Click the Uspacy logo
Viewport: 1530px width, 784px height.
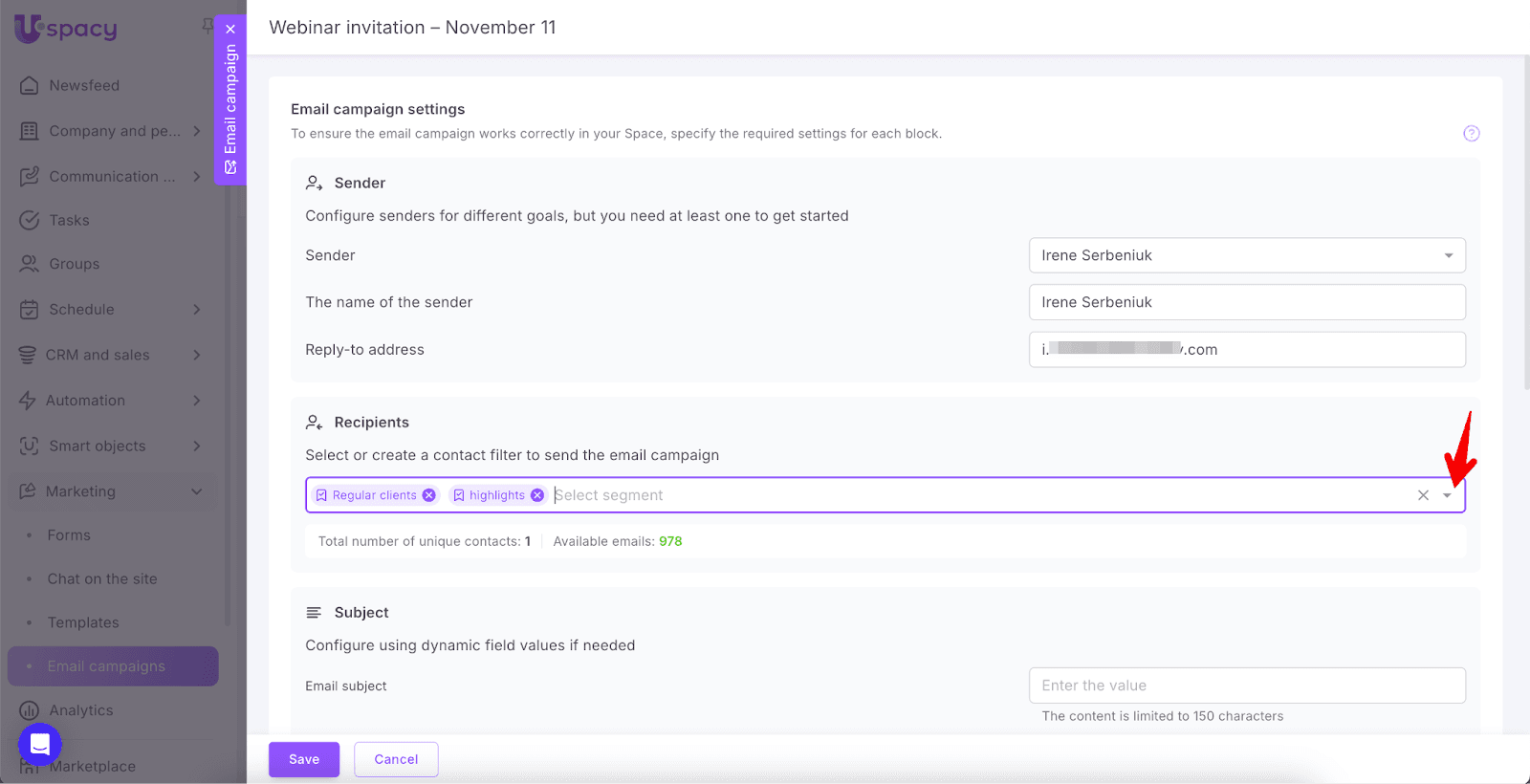(x=66, y=29)
